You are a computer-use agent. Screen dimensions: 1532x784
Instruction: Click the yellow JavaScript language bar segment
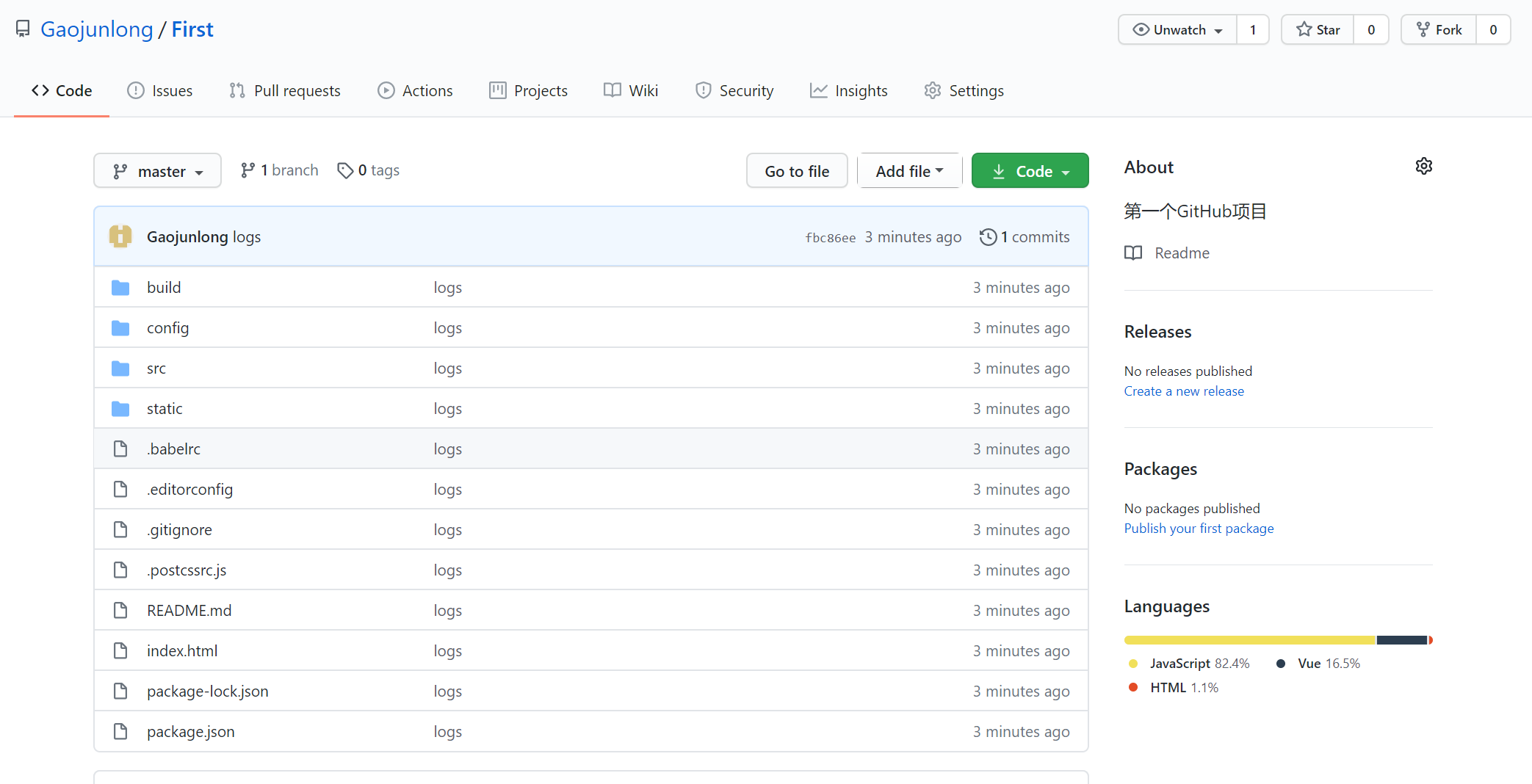(1250, 640)
